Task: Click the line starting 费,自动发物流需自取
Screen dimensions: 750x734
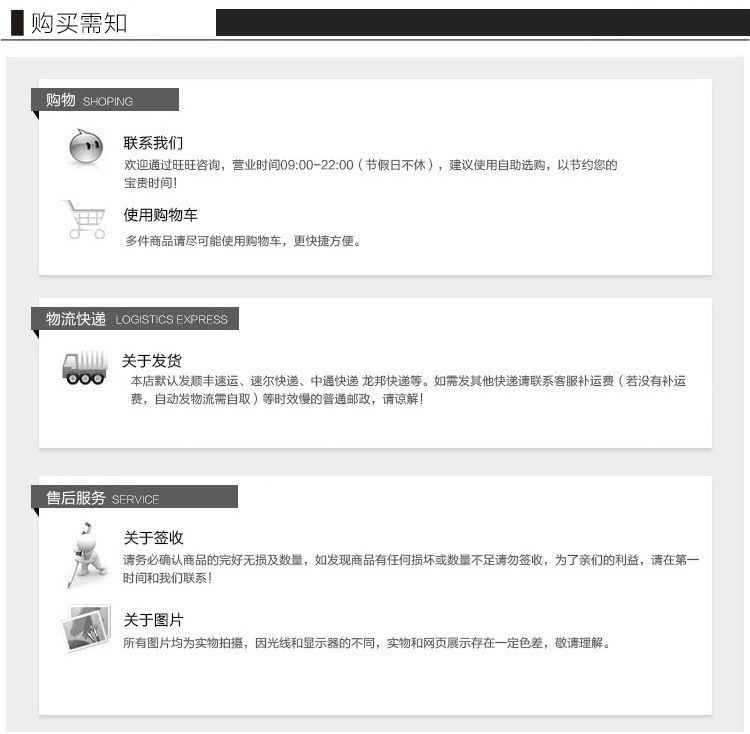Action: (277, 399)
